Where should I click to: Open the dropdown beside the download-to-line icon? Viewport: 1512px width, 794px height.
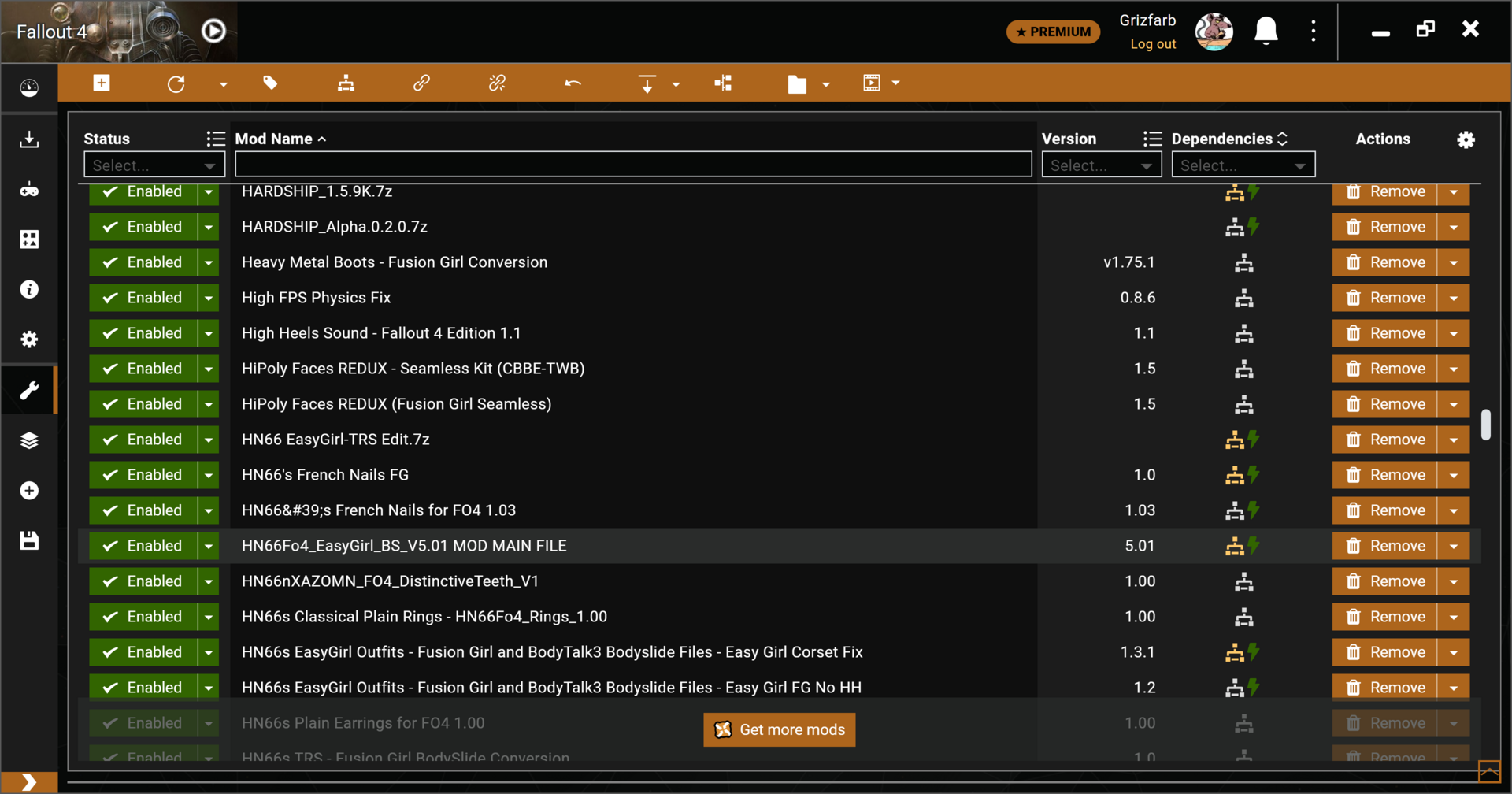point(676,84)
